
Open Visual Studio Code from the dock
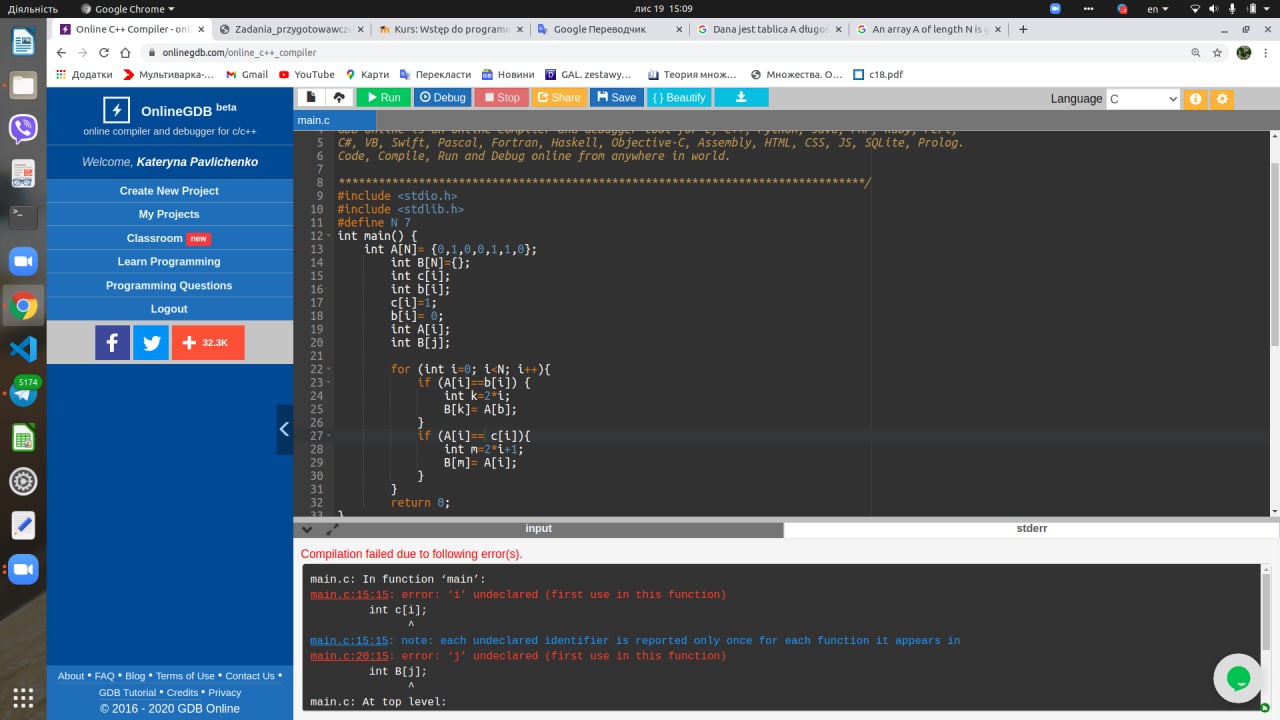[x=23, y=349]
